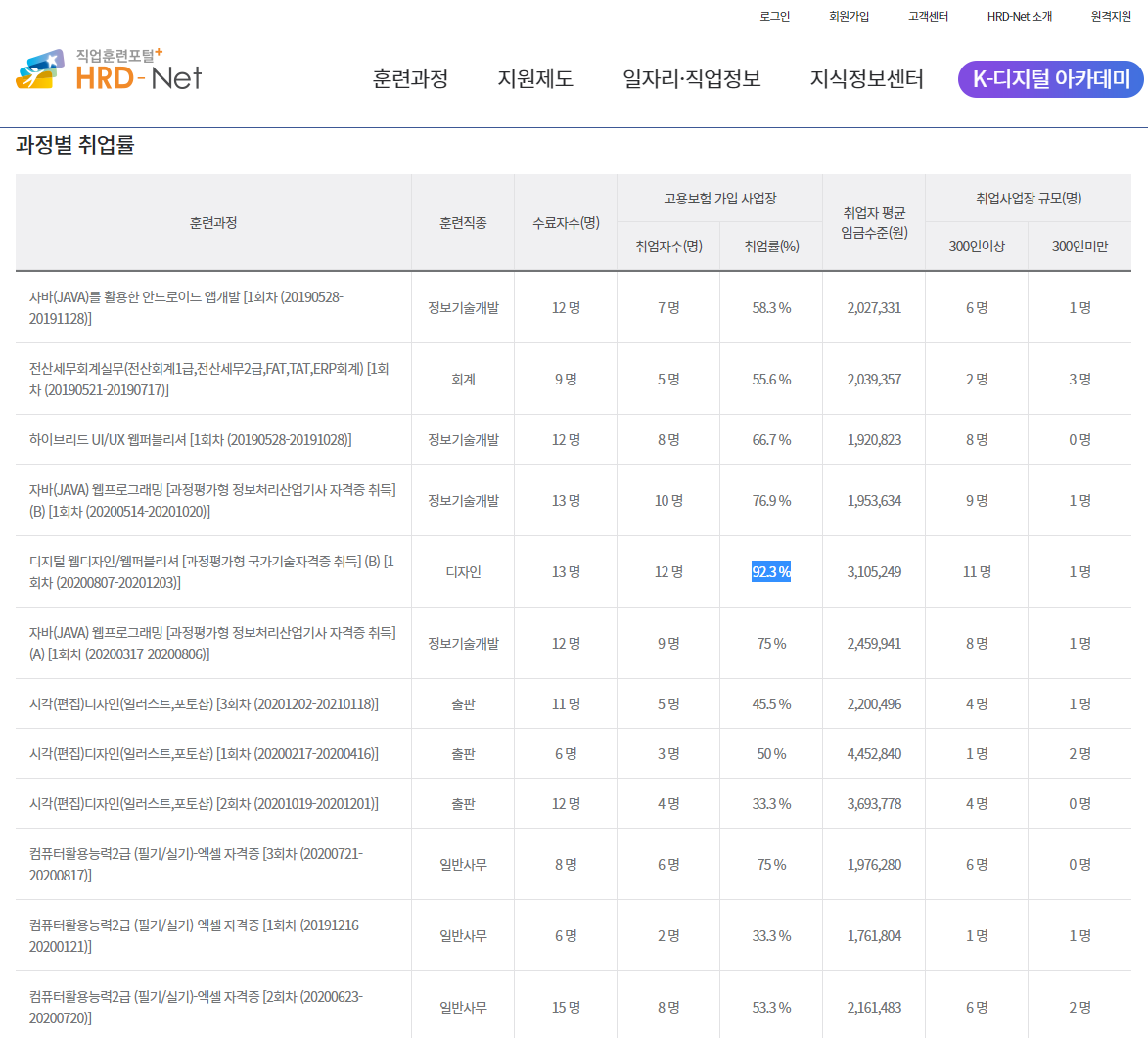Viewport: 1148px width, 1038px height.
Task: Open the 로그인 link
Action: [774, 16]
